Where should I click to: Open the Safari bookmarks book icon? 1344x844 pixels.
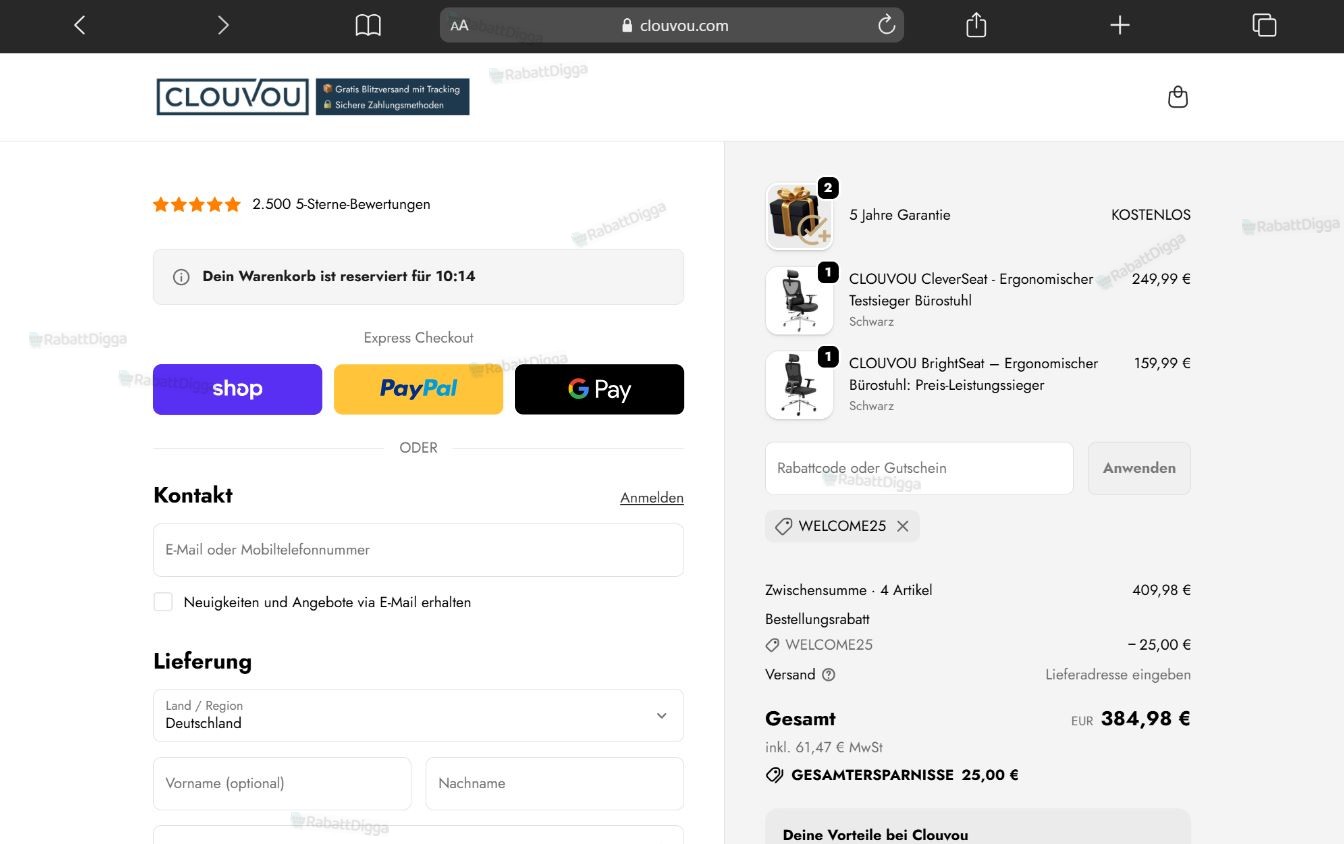tap(368, 25)
